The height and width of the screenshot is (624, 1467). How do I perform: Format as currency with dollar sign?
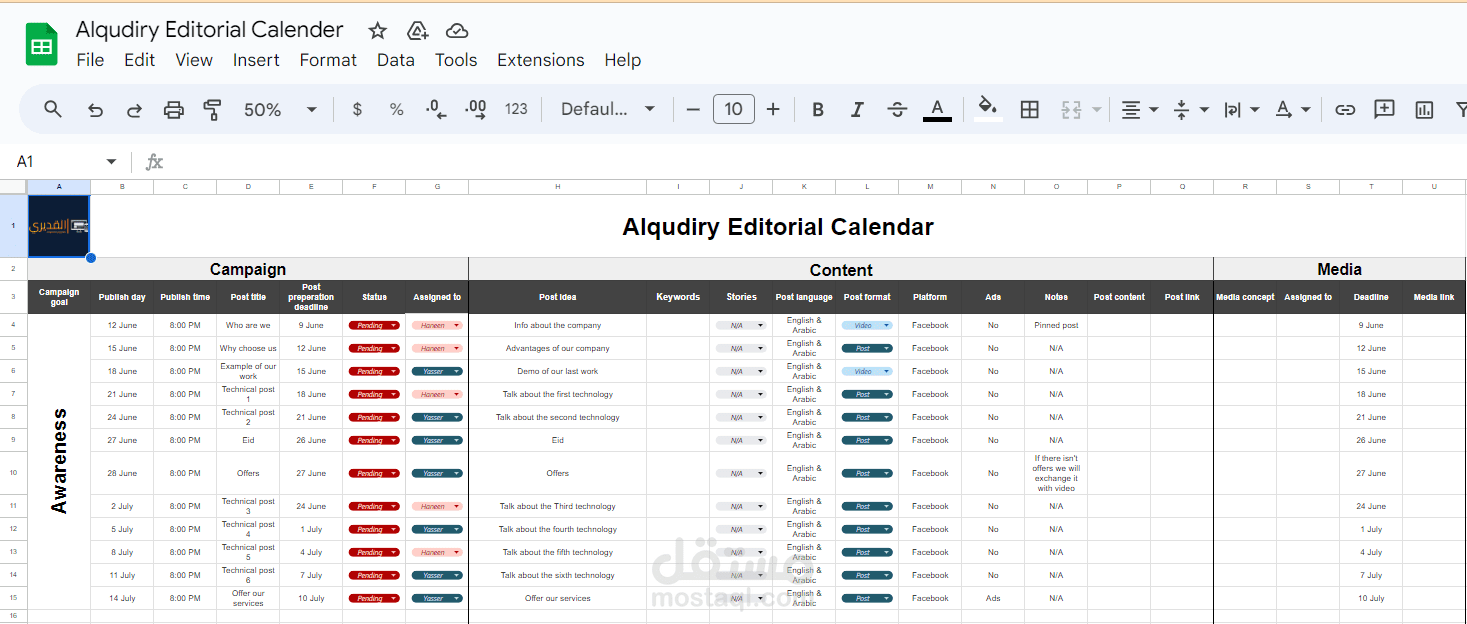[x=357, y=110]
